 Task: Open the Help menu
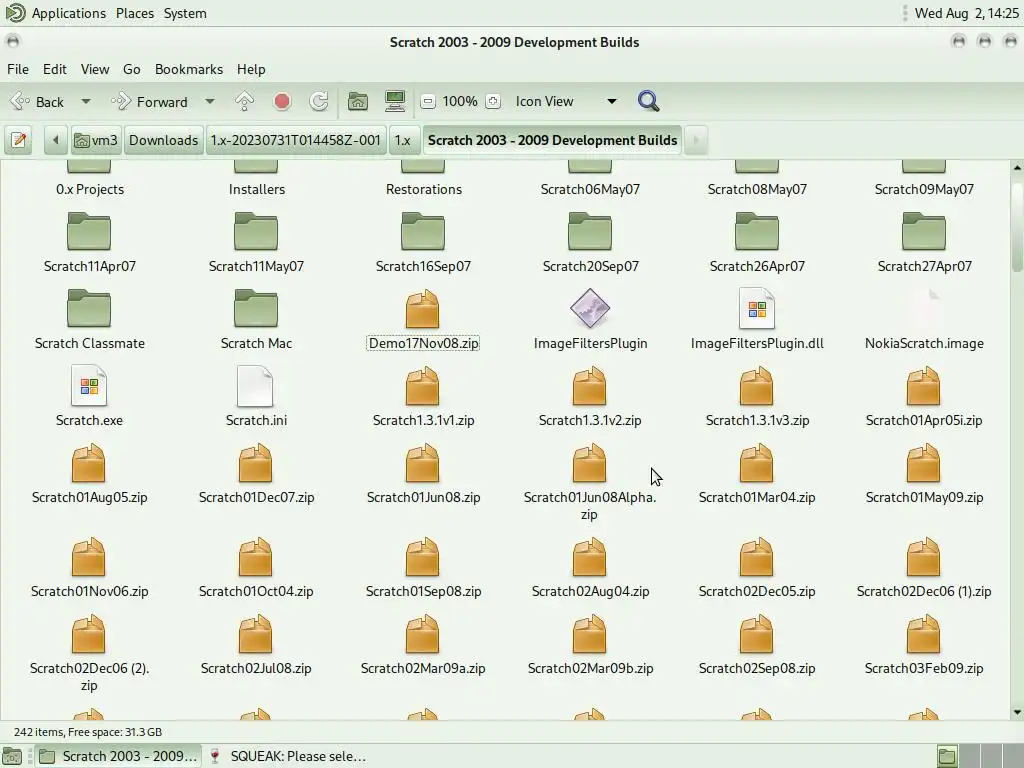(x=251, y=69)
